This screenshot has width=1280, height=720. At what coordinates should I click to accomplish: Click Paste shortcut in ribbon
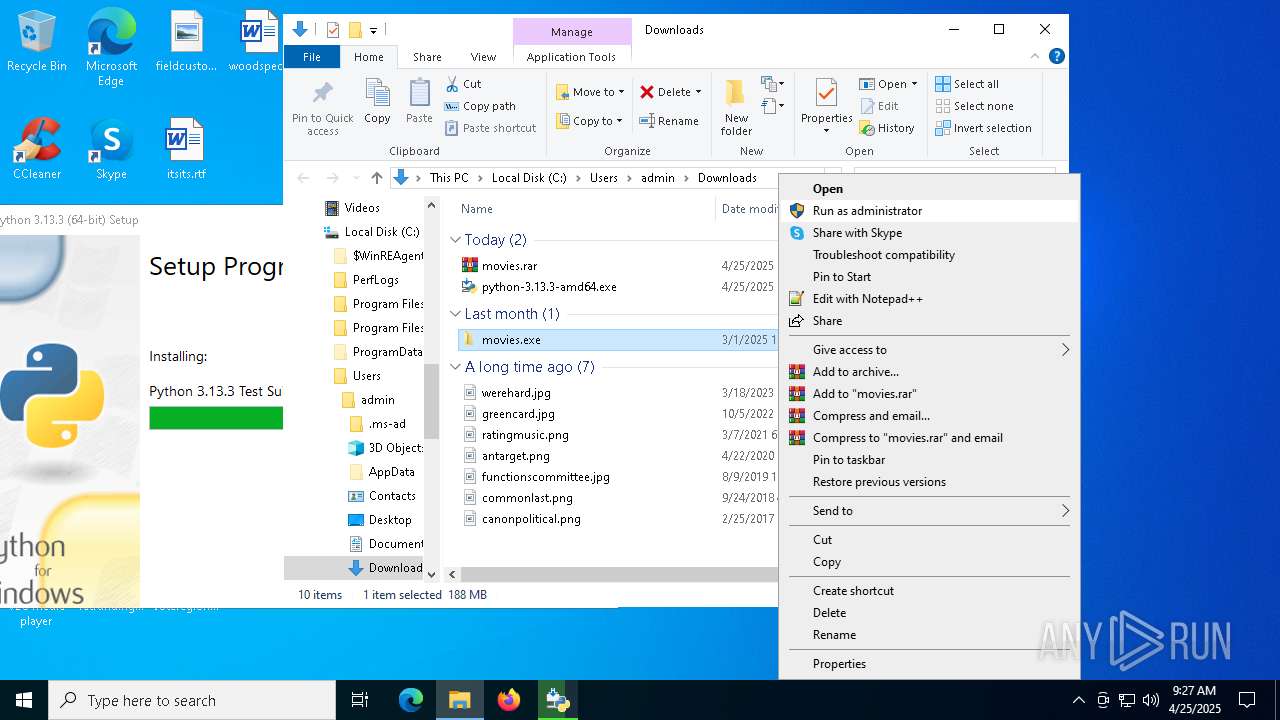coord(491,128)
